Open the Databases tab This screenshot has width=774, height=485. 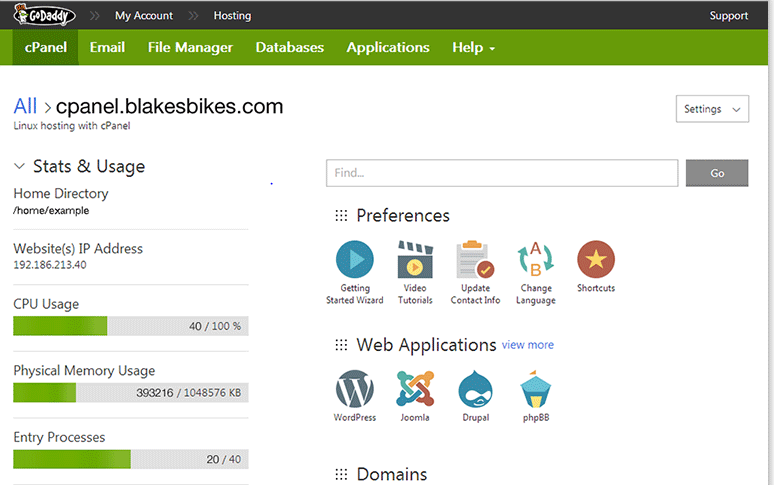coord(290,47)
